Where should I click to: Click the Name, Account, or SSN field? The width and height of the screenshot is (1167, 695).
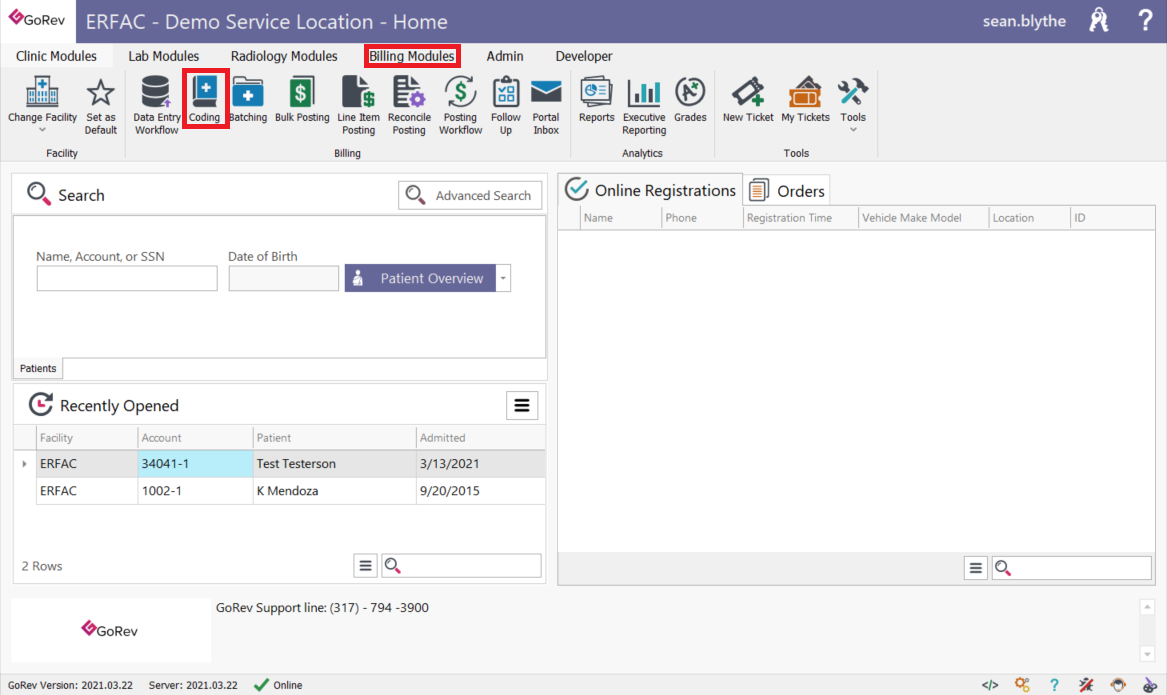(x=126, y=278)
